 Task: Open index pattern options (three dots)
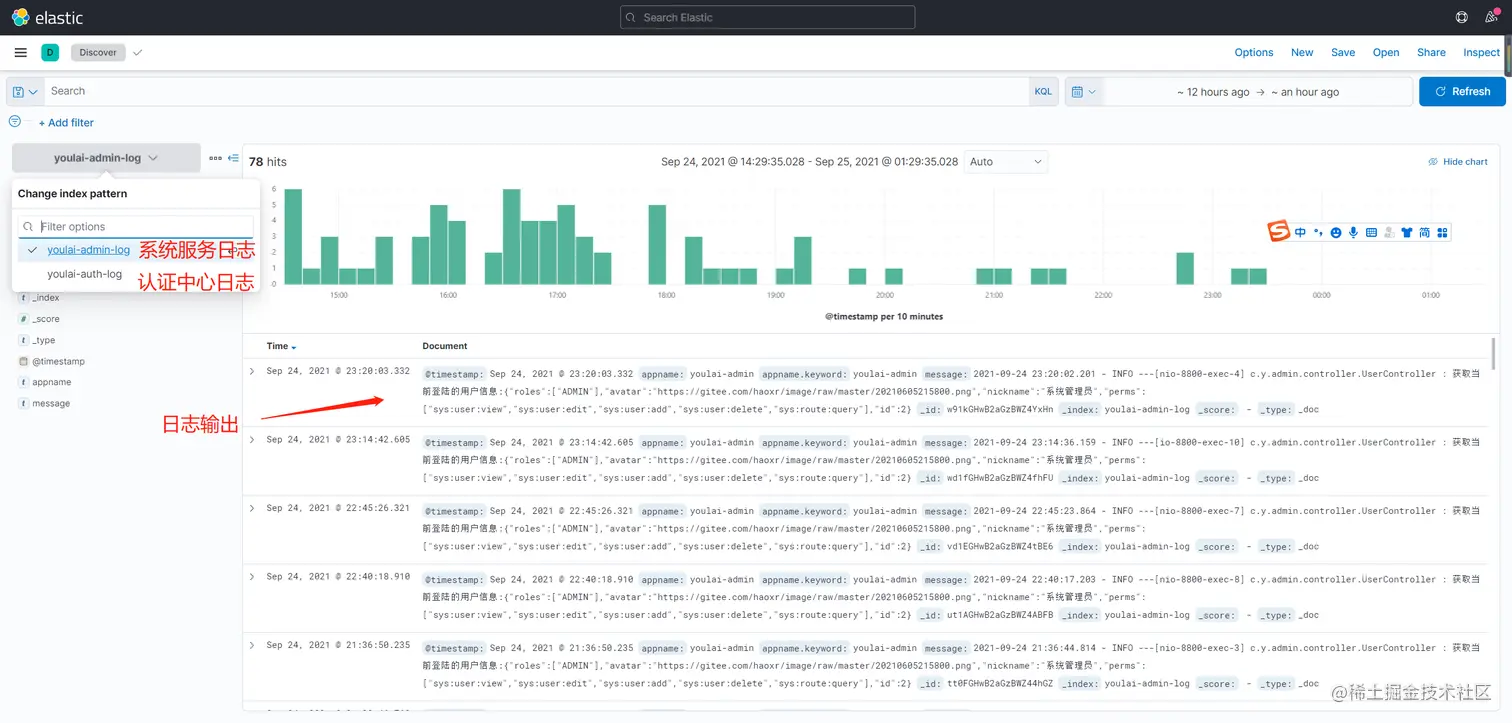(215, 158)
